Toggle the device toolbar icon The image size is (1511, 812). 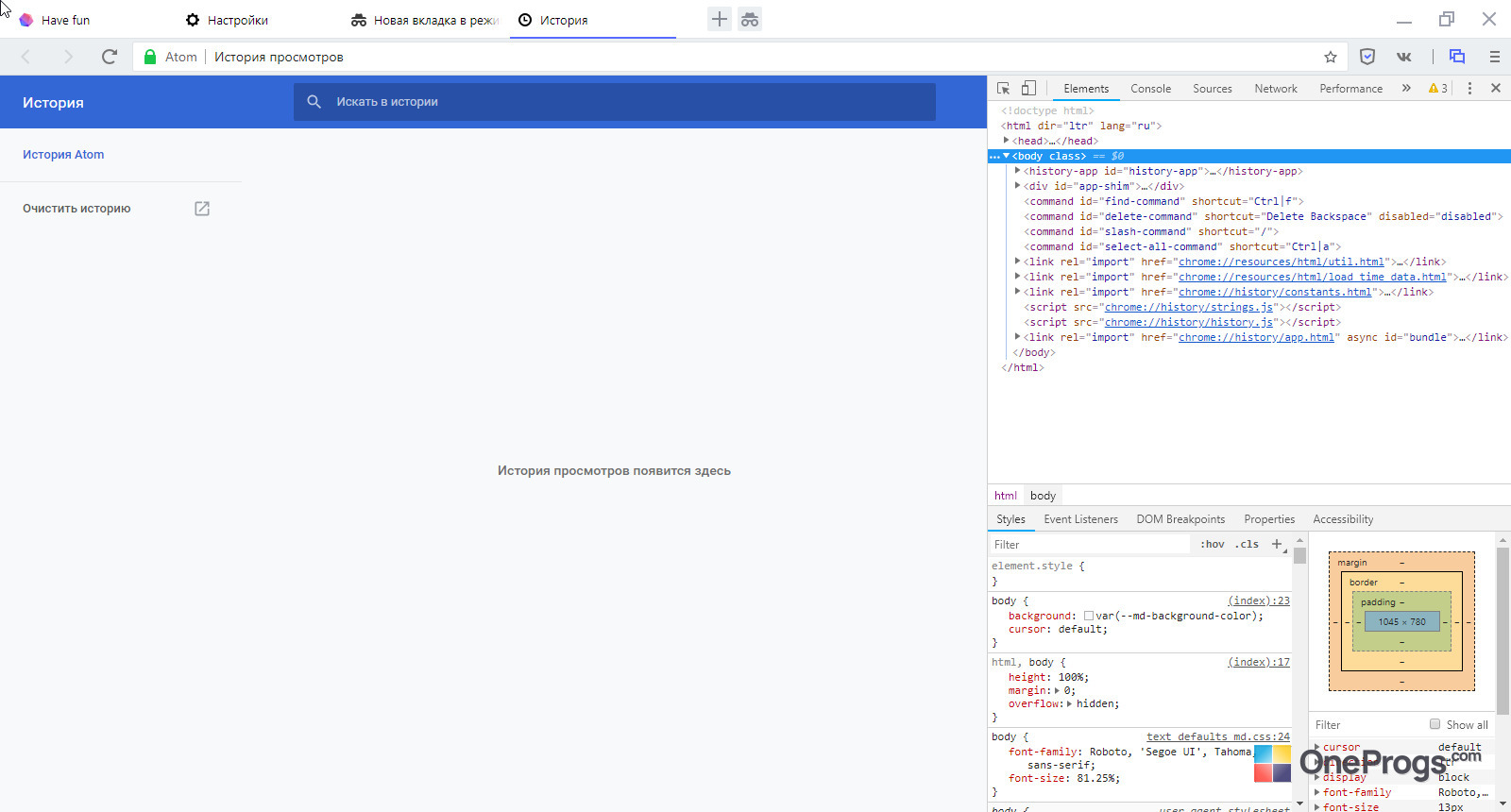pos(1028,88)
